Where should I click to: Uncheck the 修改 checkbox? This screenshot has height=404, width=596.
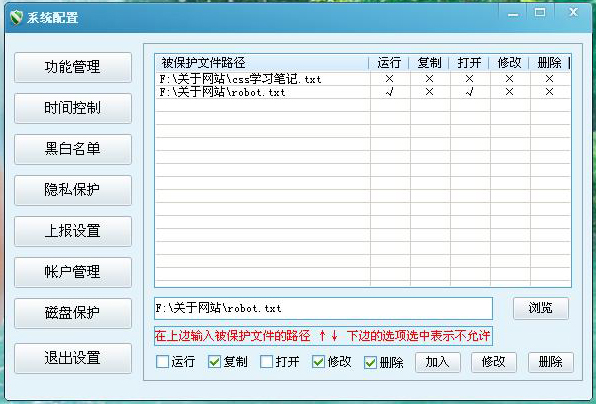click(319, 362)
